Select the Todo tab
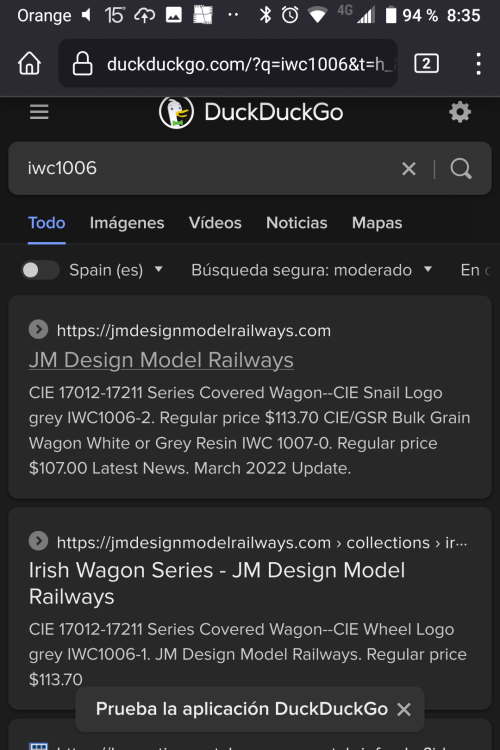 [46, 223]
